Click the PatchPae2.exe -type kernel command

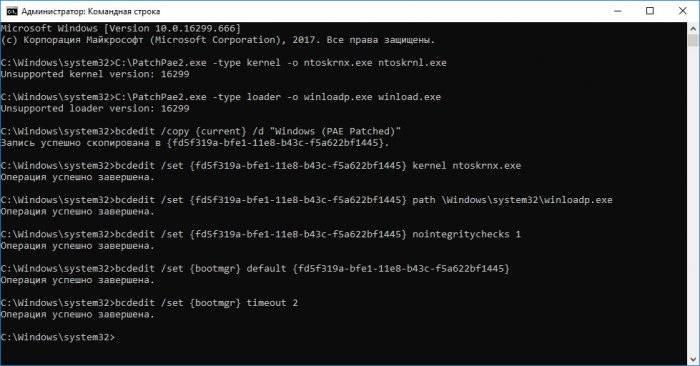[281, 63]
